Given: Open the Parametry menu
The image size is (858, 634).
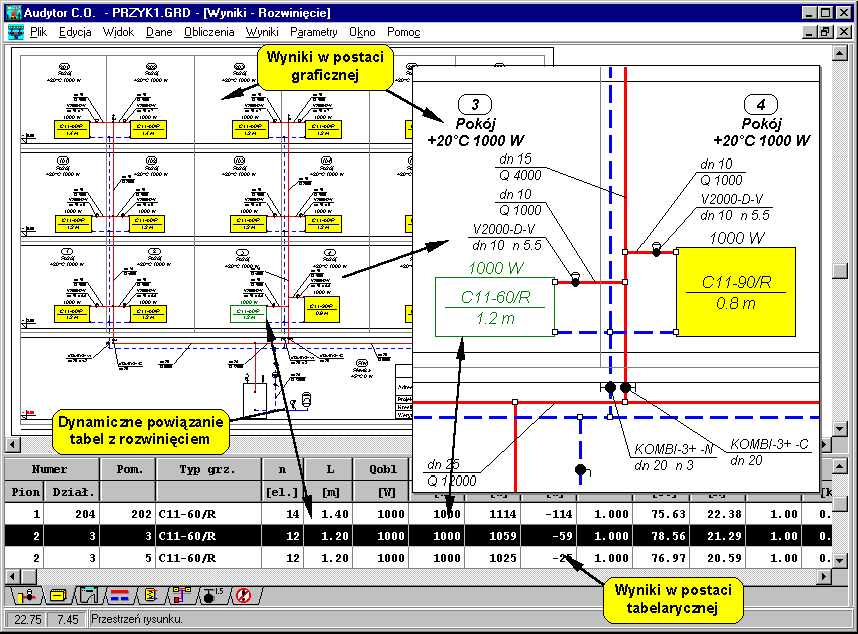Looking at the screenshot, I should point(313,32).
